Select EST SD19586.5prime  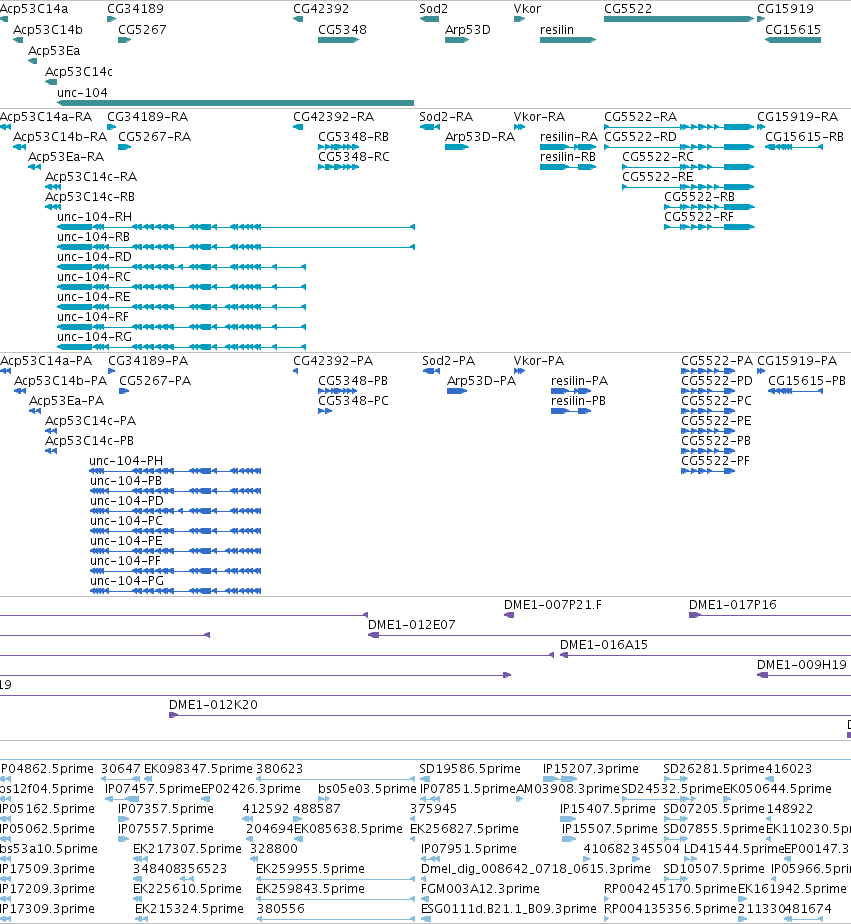(470, 769)
